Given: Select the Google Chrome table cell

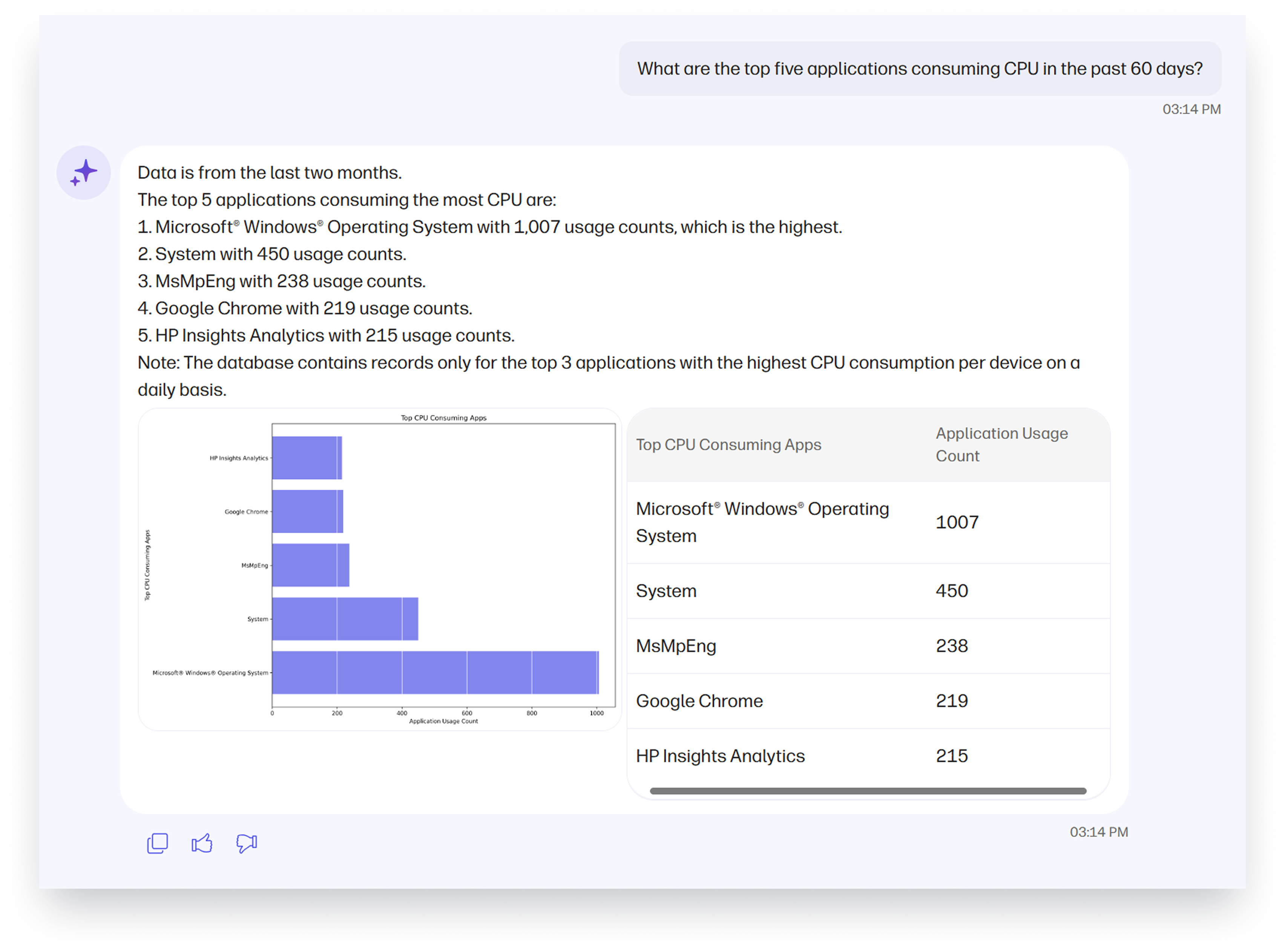Looking at the screenshot, I should click(x=700, y=701).
